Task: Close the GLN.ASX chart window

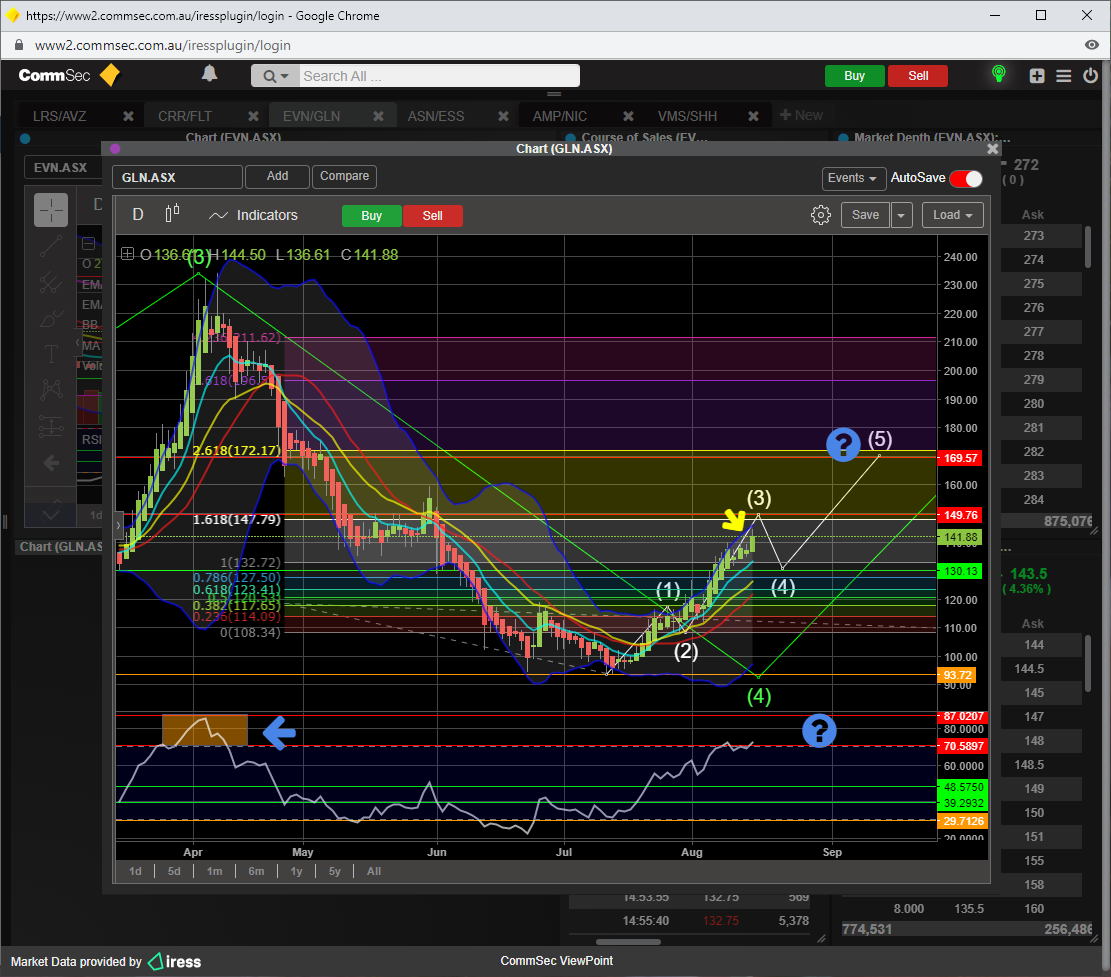Action: tap(992, 149)
